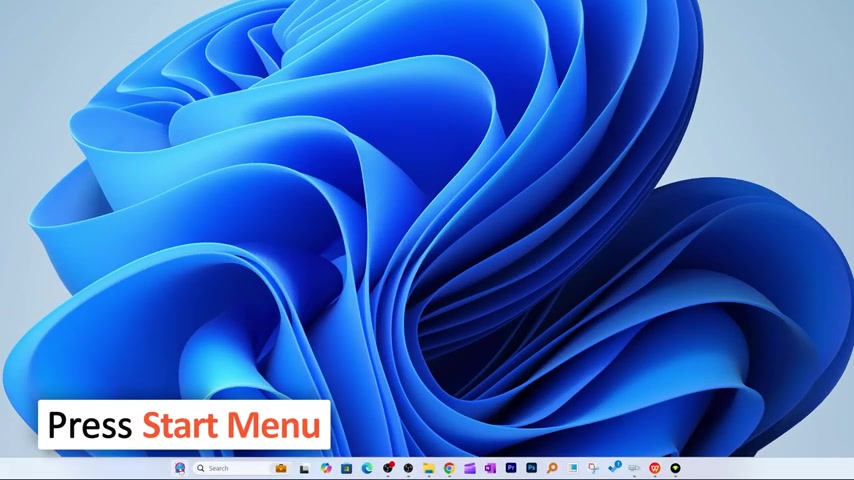Click the briefcase icon in the search box
The width and height of the screenshot is (854, 480).
coord(281,468)
